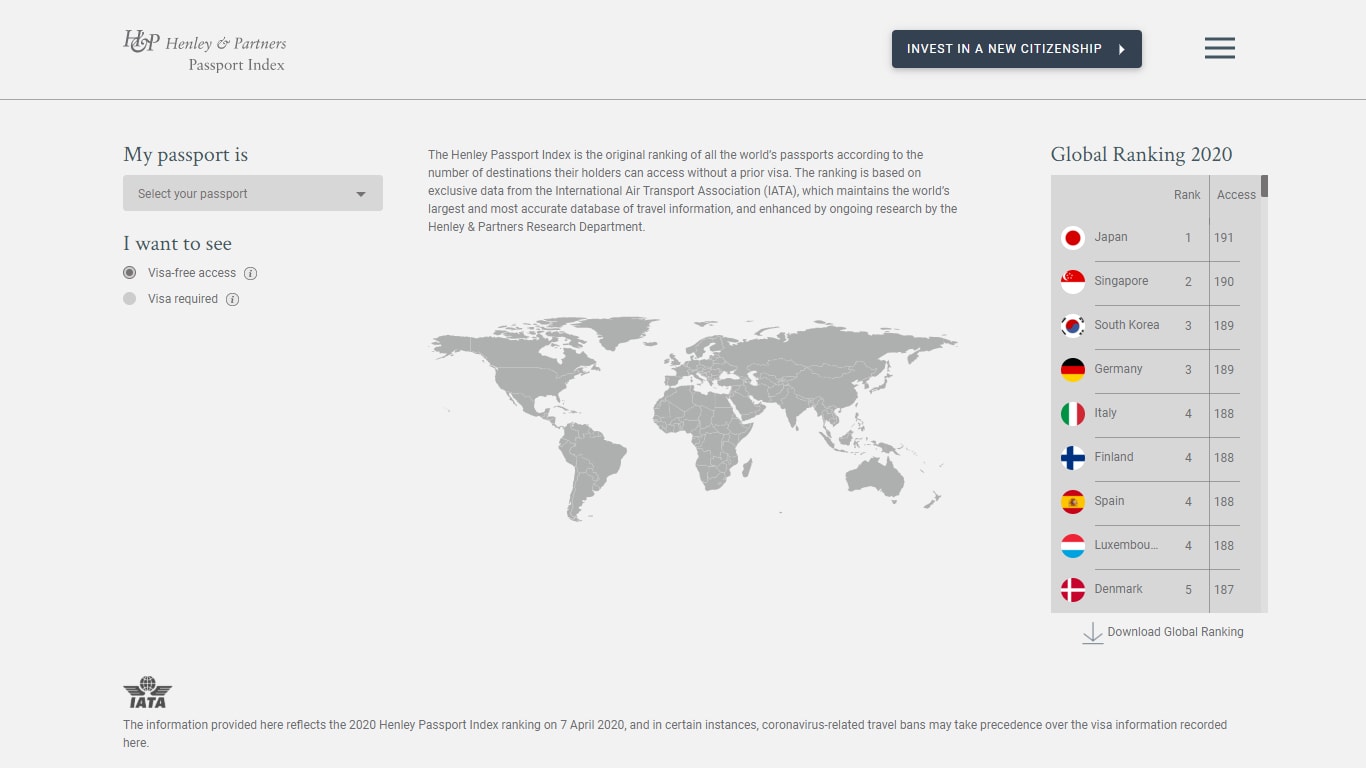Click the Spain flag icon
1366x768 pixels.
1072,502
